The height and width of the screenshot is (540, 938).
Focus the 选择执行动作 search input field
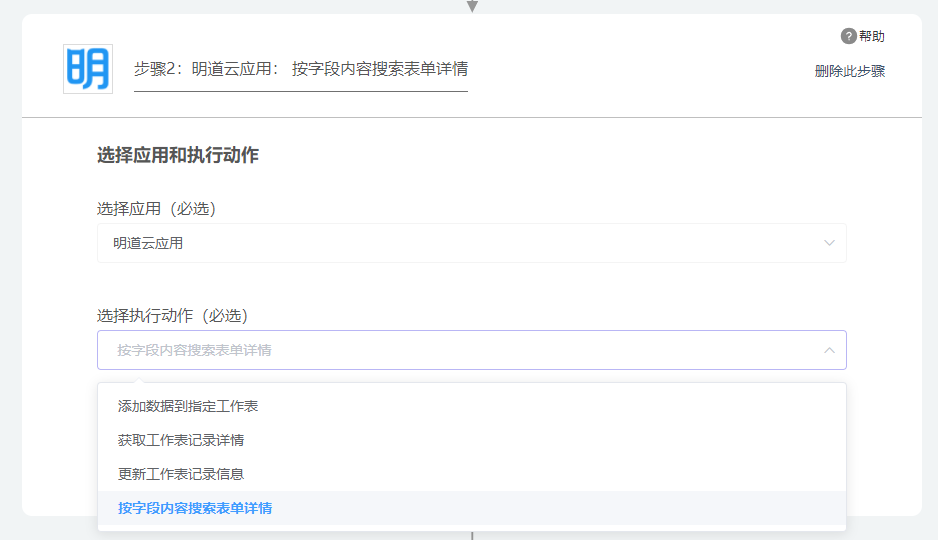coord(450,350)
